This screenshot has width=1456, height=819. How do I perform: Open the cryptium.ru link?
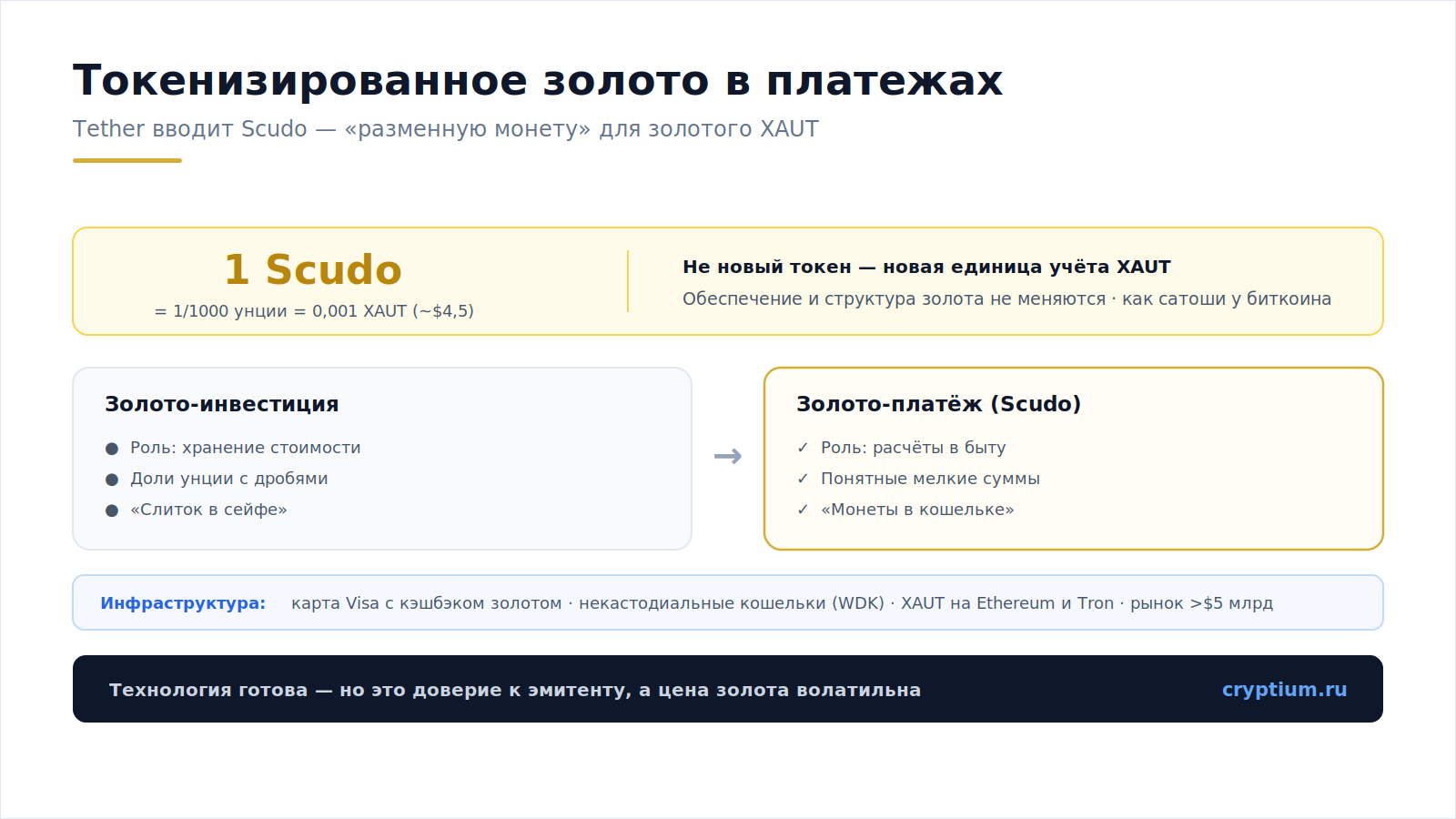pos(1284,690)
